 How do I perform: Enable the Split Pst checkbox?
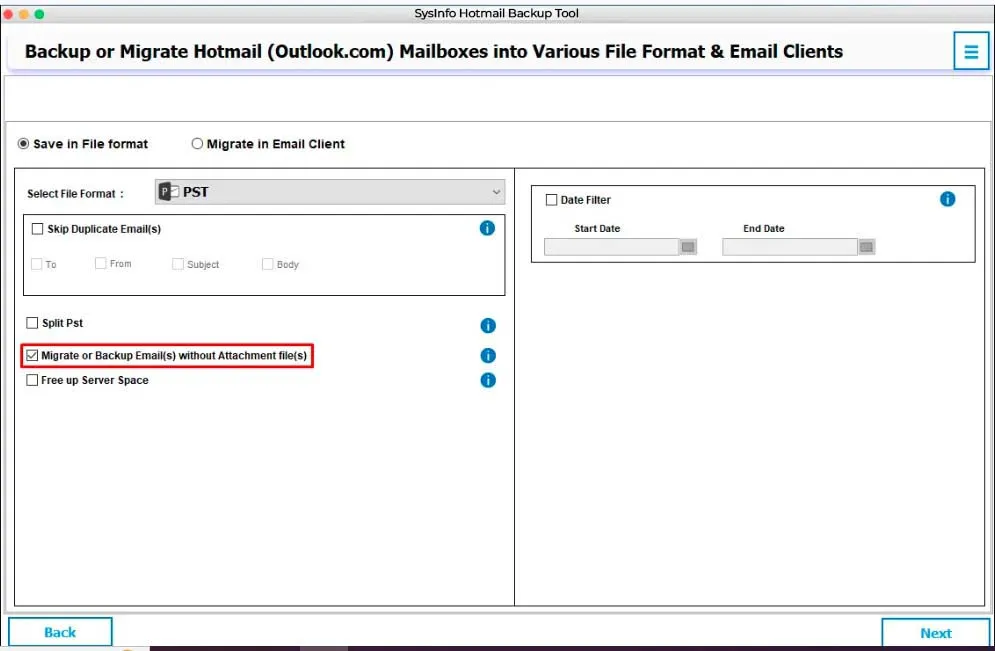pyautogui.click(x=32, y=323)
